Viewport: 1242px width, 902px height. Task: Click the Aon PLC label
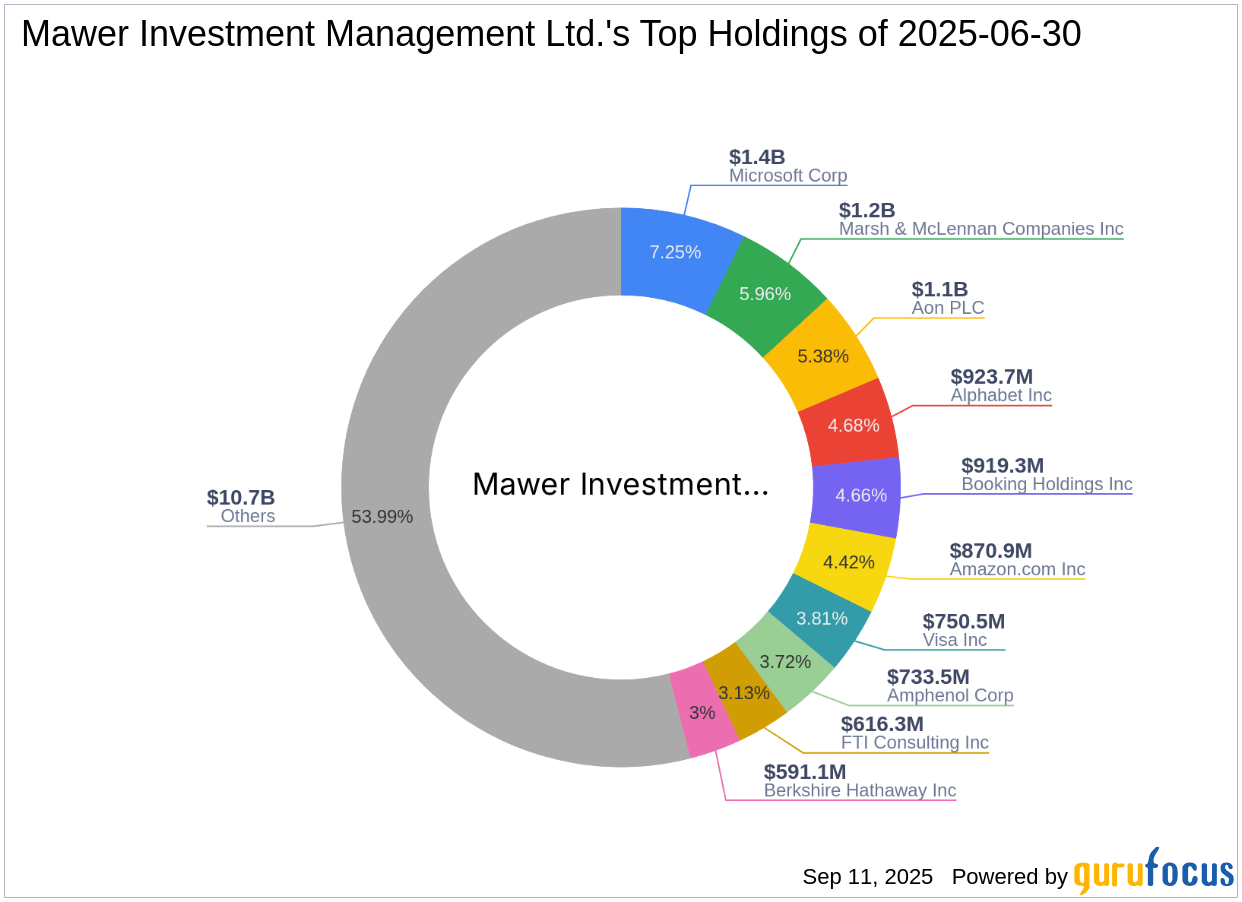948,308
